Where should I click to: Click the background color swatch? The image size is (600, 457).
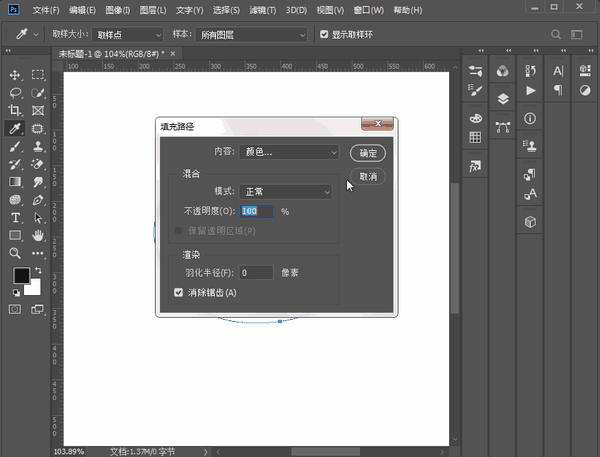point(34,288)
